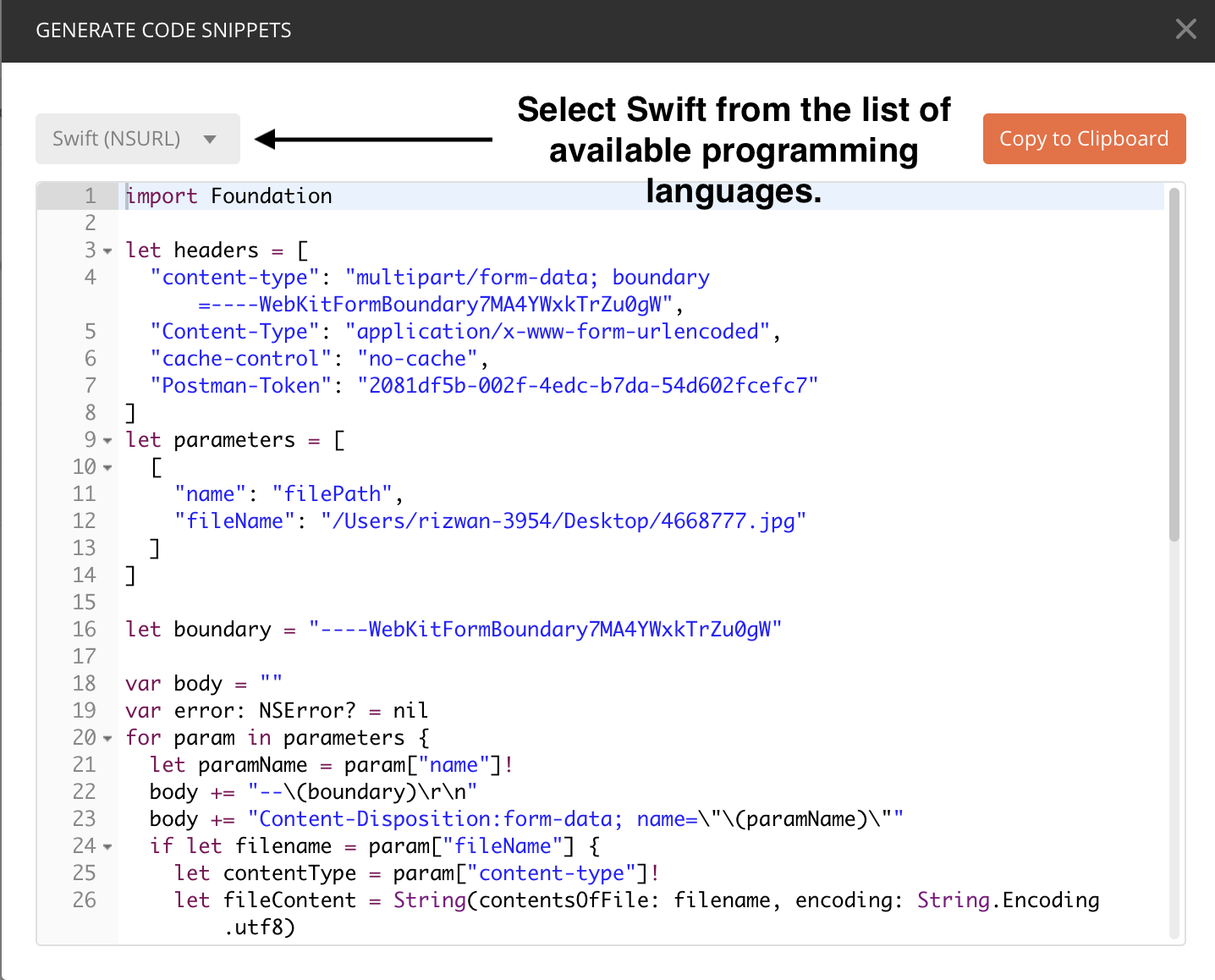Click line number 16 in the gutter
This screenshot has height=980, width=1215.
(x=85, y=630)
